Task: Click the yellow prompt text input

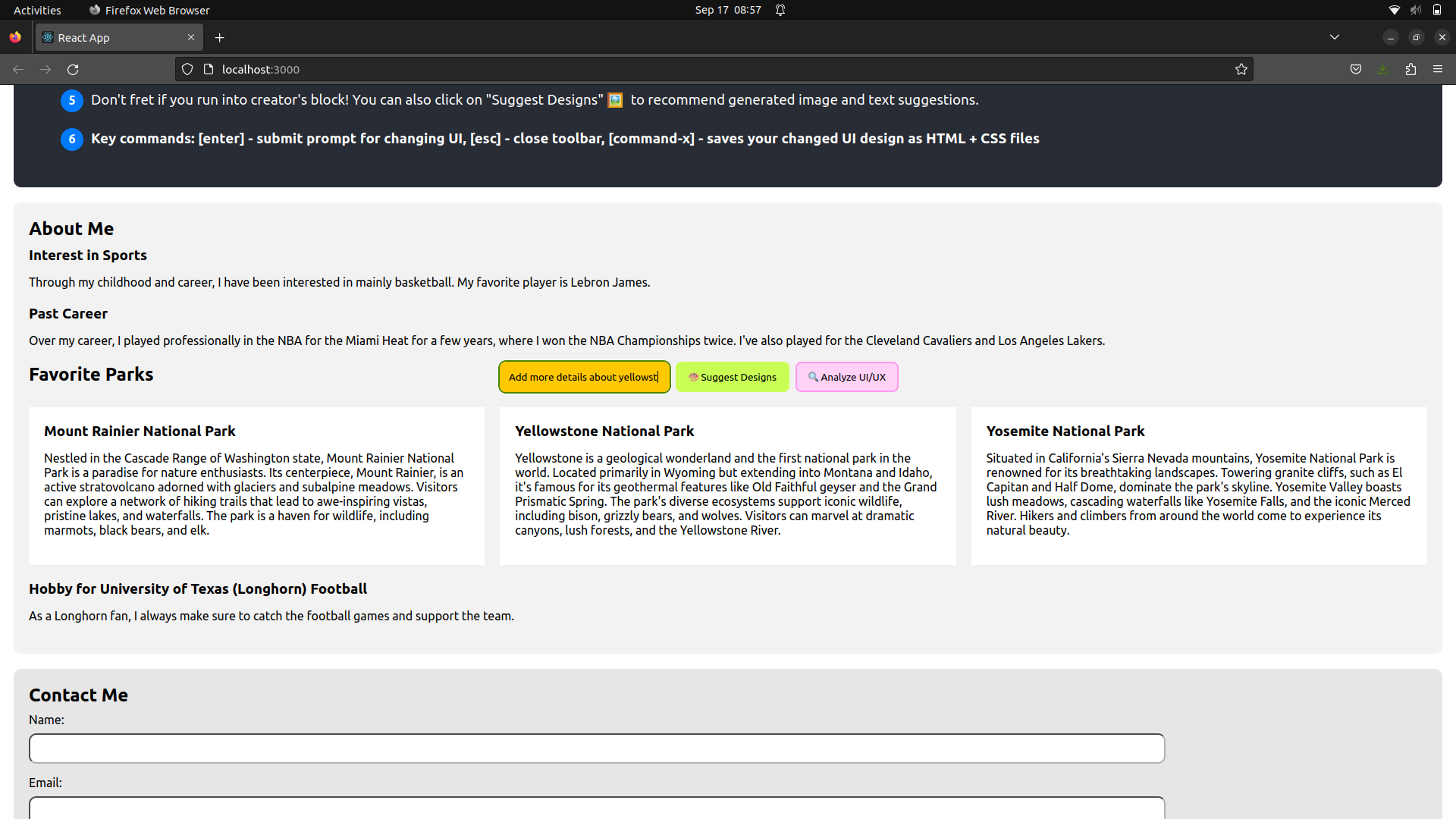Action: tap(584, 377)
